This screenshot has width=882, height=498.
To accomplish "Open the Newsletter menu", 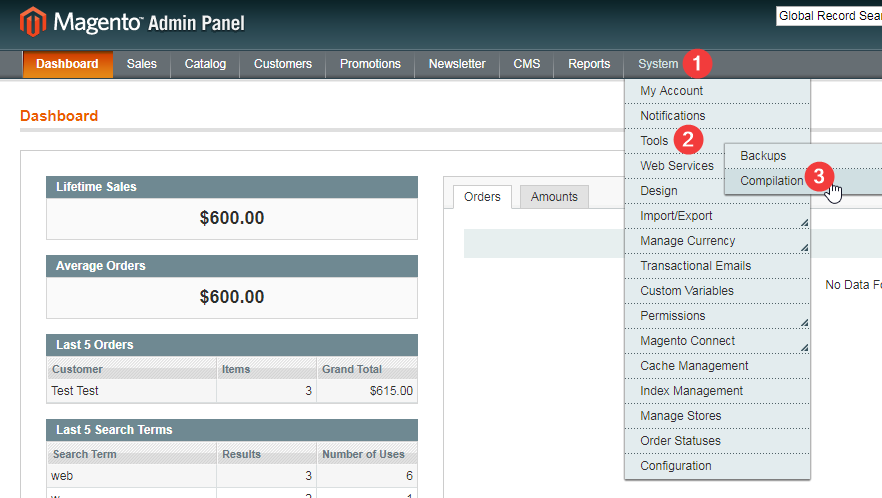I will (x=457, y=64).
